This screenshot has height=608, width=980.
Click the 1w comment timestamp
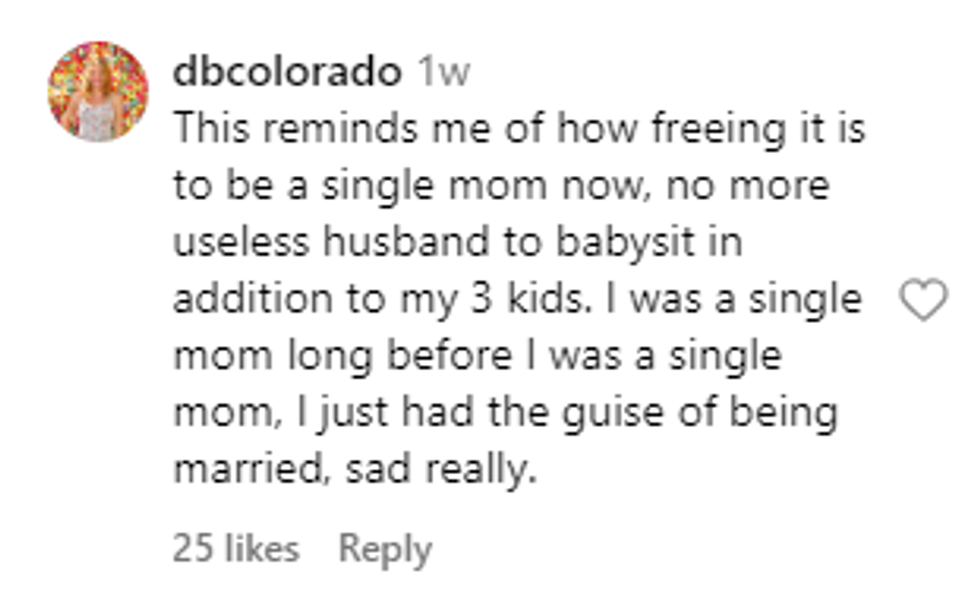pyautogui.click(x=441, y=72)
